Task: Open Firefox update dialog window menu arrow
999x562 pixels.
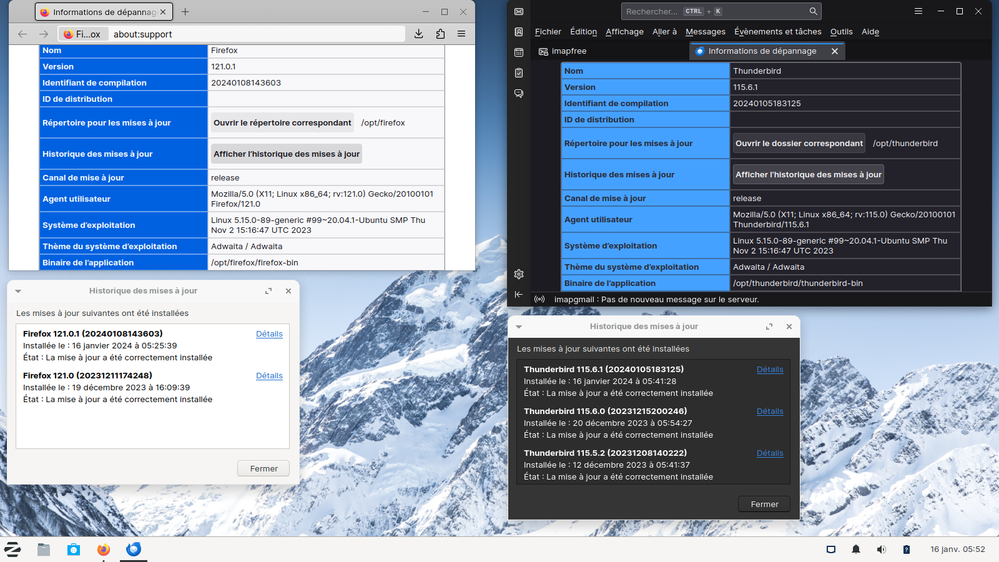Action: pos(18,291)
